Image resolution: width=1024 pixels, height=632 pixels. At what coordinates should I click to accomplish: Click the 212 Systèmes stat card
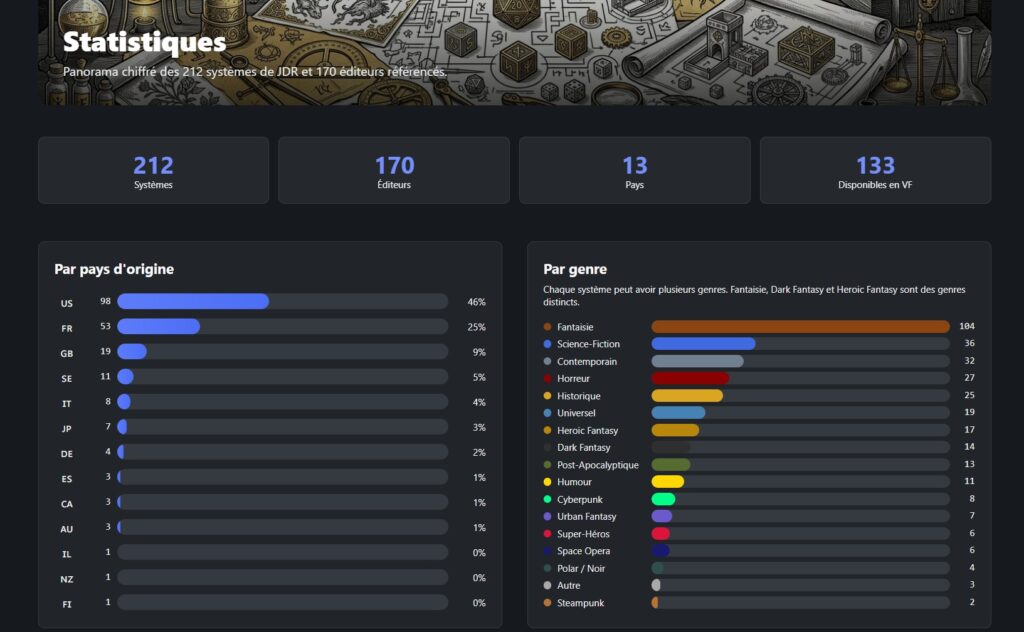point(153,171)
